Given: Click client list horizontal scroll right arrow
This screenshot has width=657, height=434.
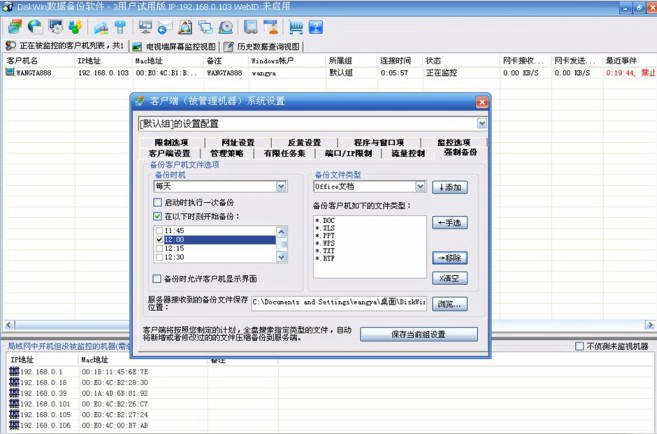Looking at the screenshot, I should (649, 325).
